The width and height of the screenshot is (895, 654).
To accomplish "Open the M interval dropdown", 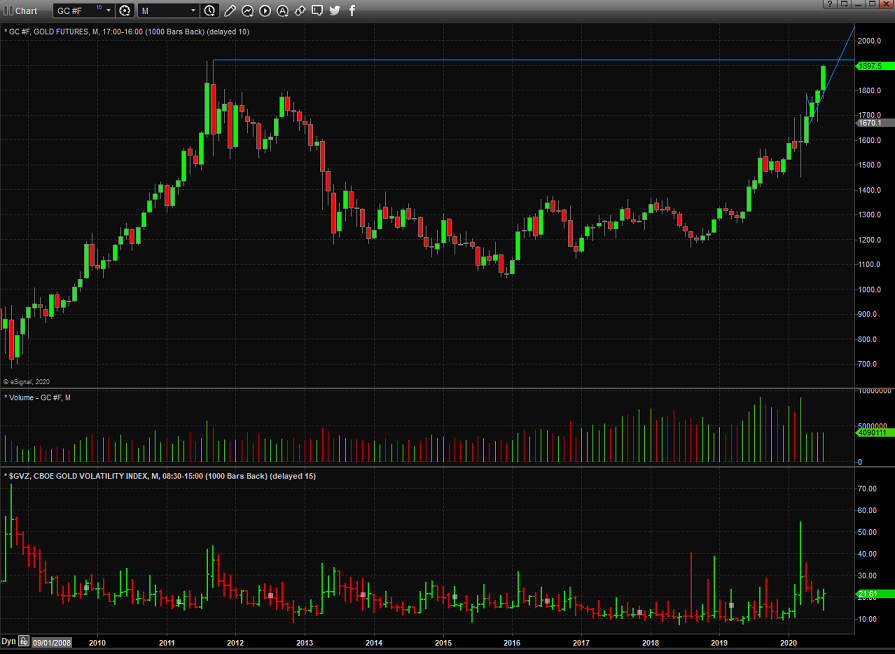I will click(193, 10).
